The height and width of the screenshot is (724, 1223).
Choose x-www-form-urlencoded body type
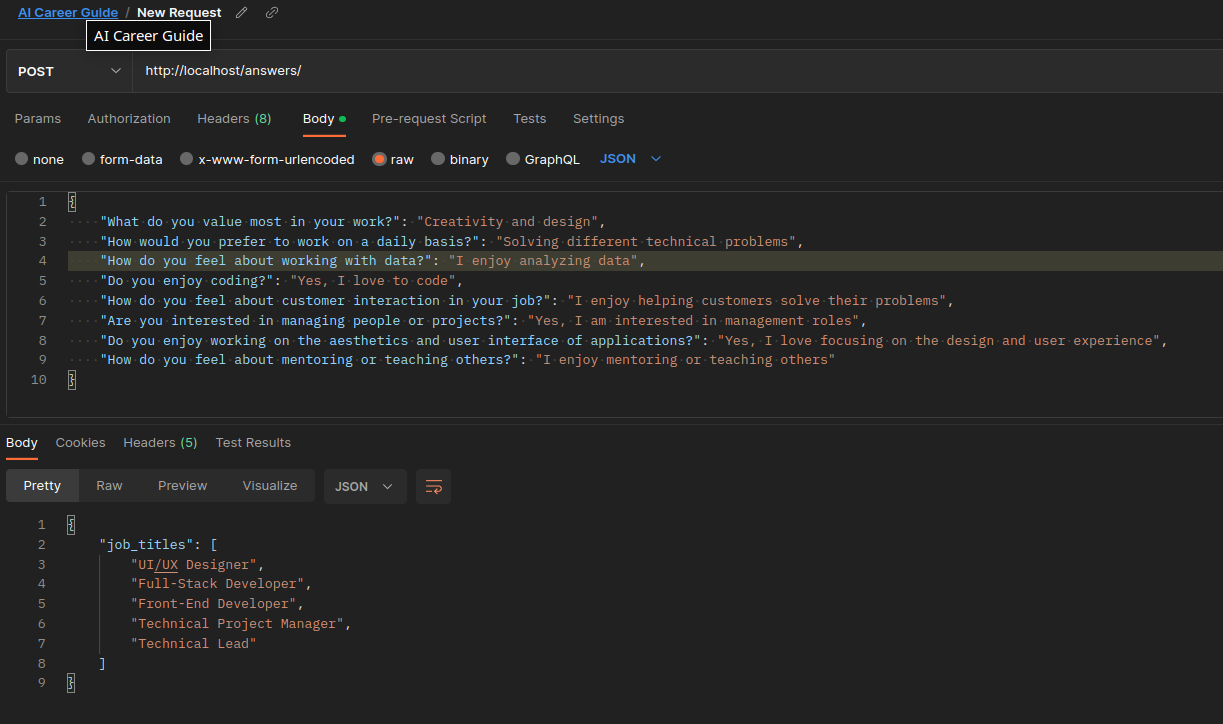[x=187, y=159]
